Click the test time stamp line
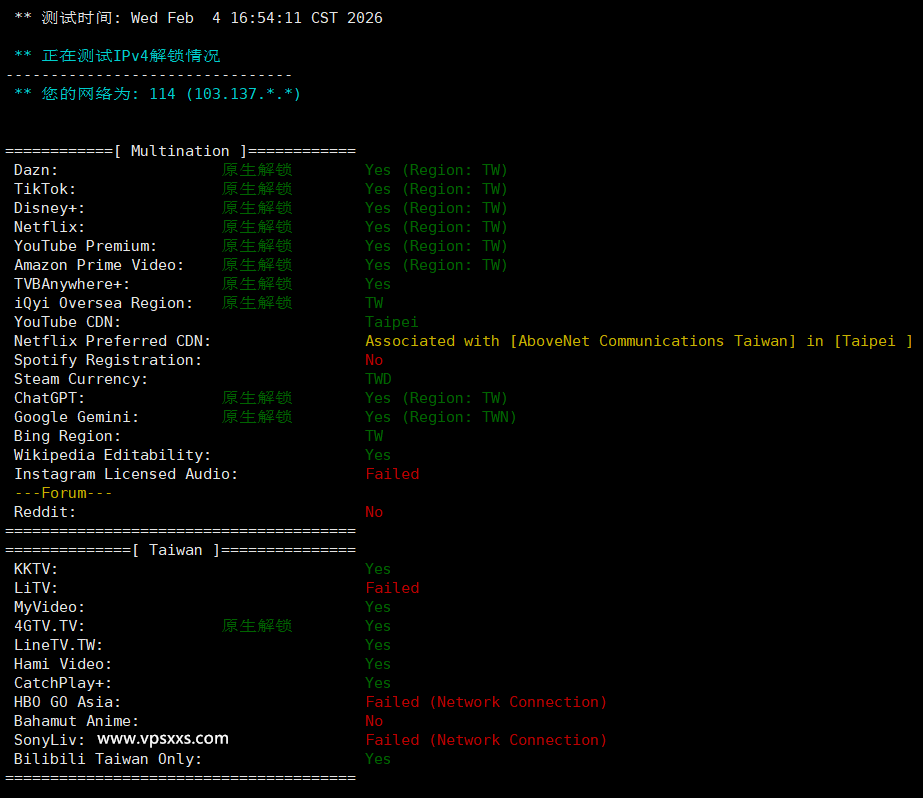The image size is (923, 798). [x=198, y=18]
